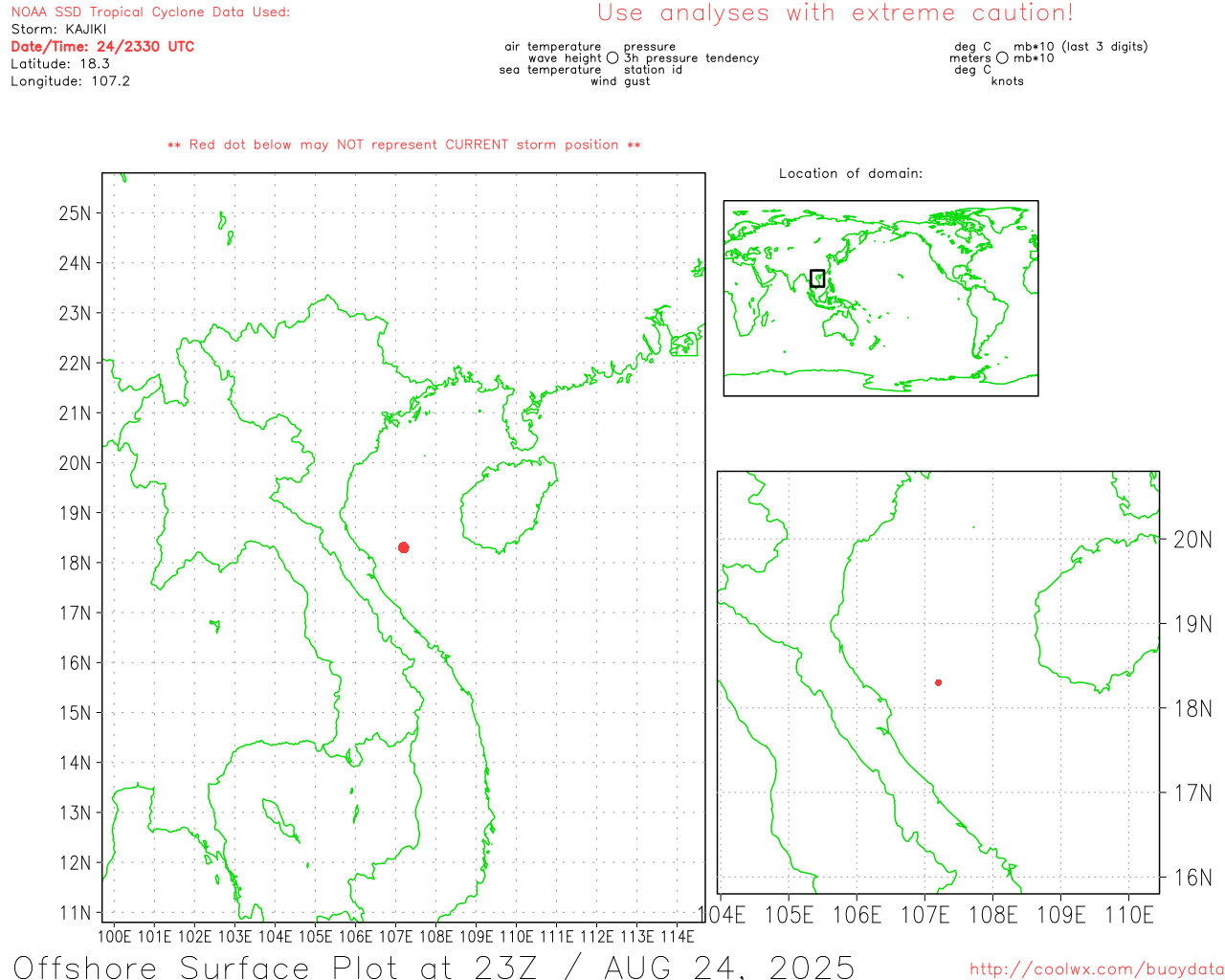
Task: Click the '3h pressure tendency' legend label
Action: [x=691, y=58]
